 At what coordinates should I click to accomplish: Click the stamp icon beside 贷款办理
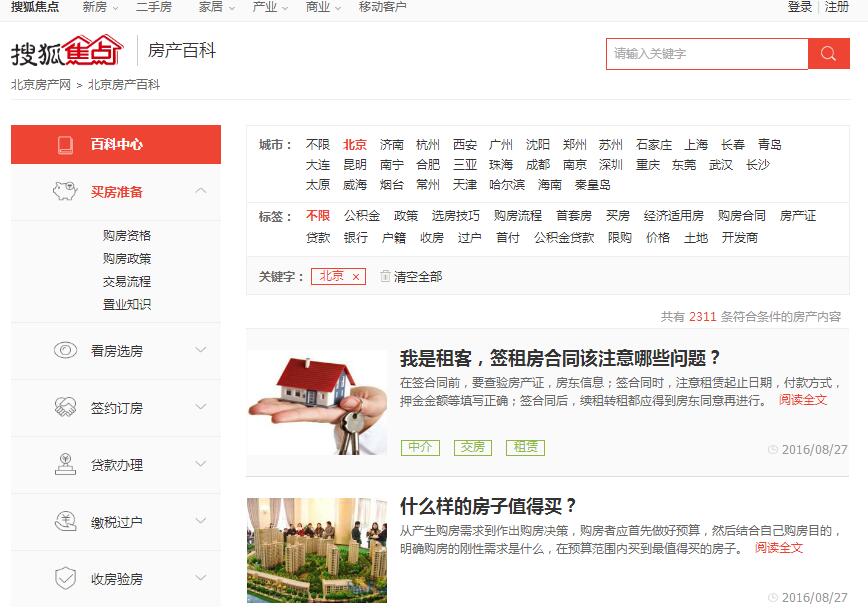pos(65,464)
